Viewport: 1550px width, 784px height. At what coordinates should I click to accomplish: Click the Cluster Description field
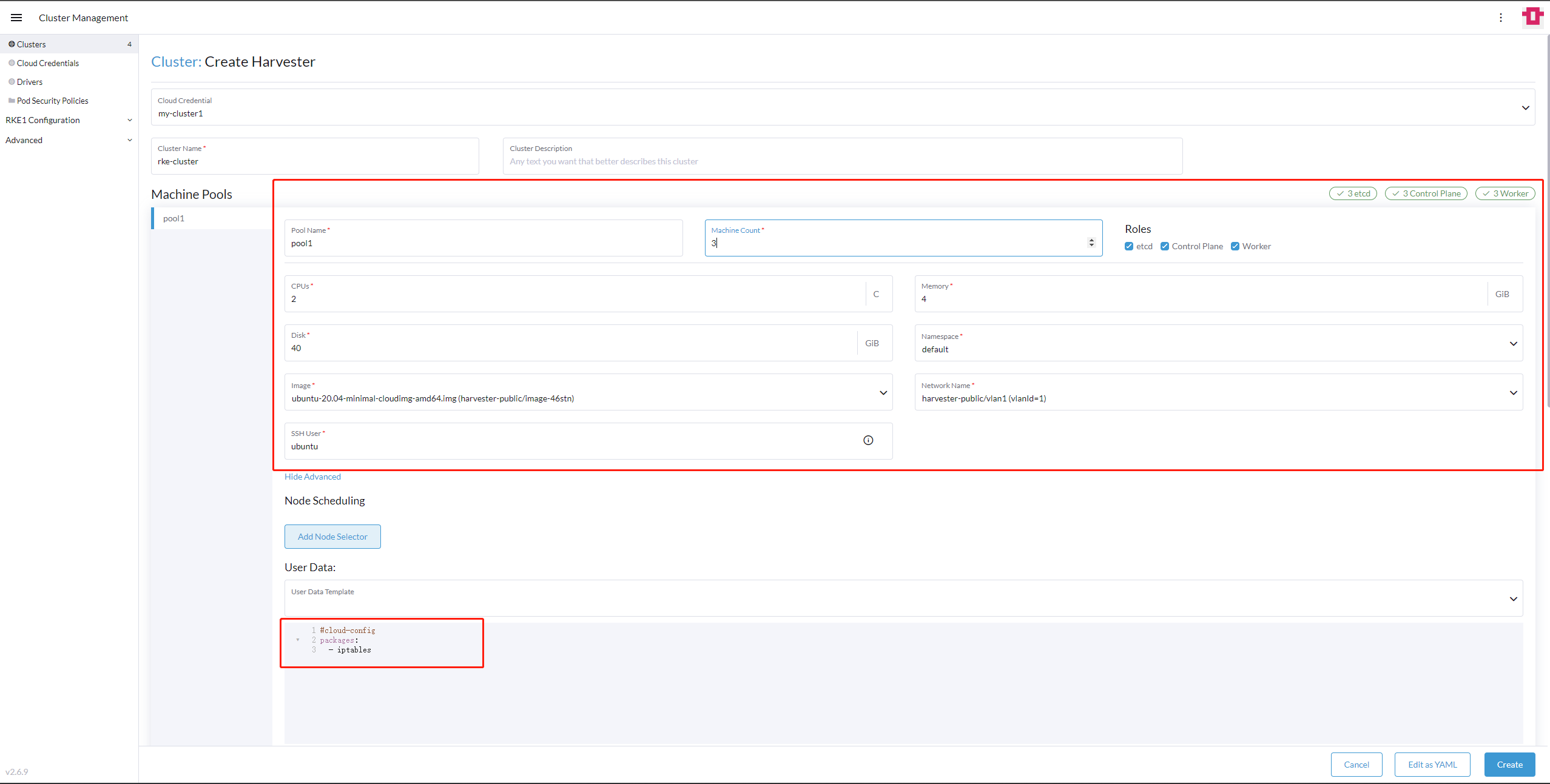(843, 156)
